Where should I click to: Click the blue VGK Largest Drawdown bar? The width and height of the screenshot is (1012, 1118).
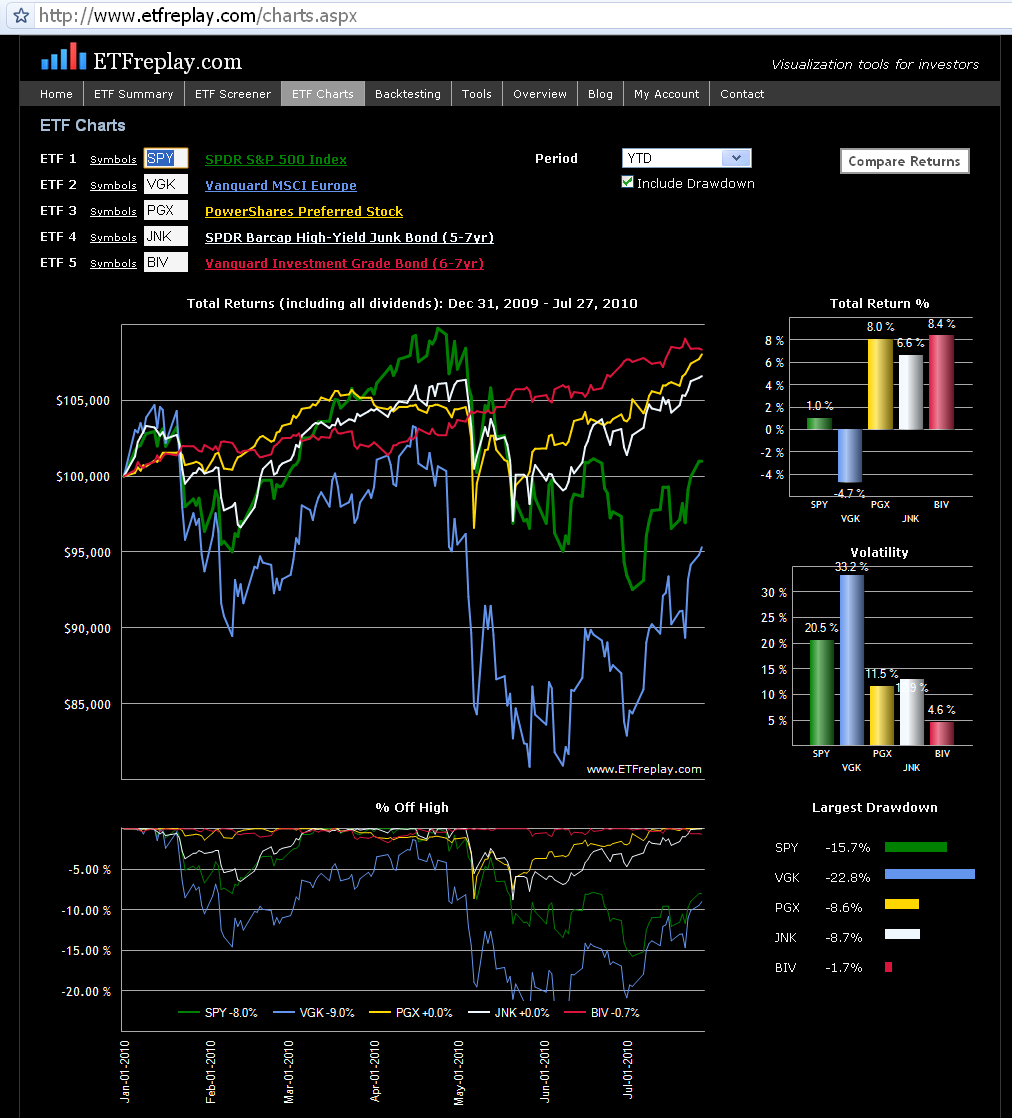(x=930, y=874)
